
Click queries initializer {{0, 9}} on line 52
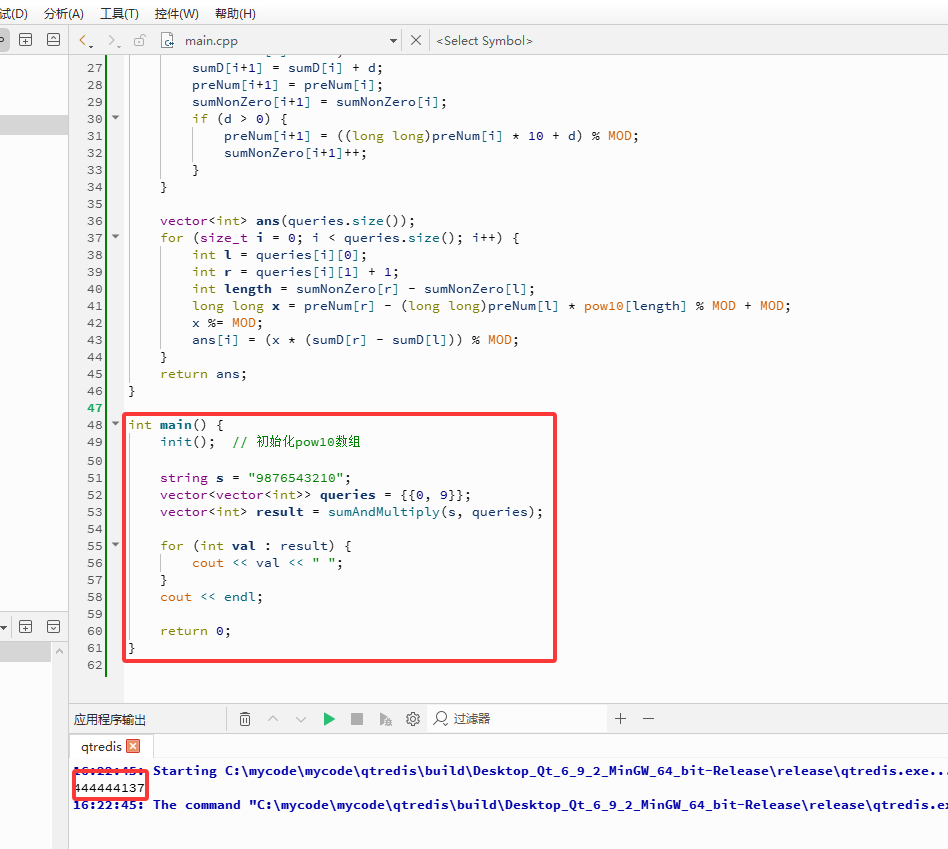tap(431, 495)
